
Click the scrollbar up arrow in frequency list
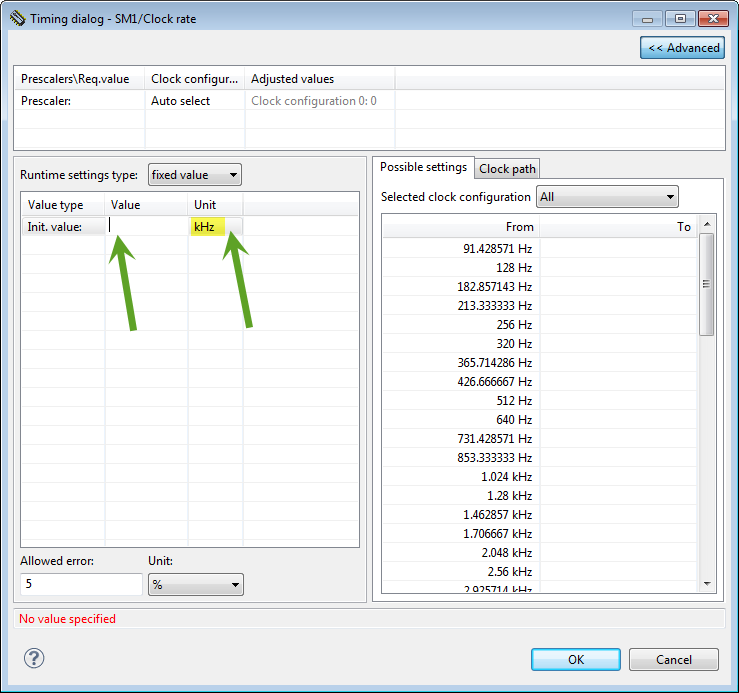coord(707,226)
